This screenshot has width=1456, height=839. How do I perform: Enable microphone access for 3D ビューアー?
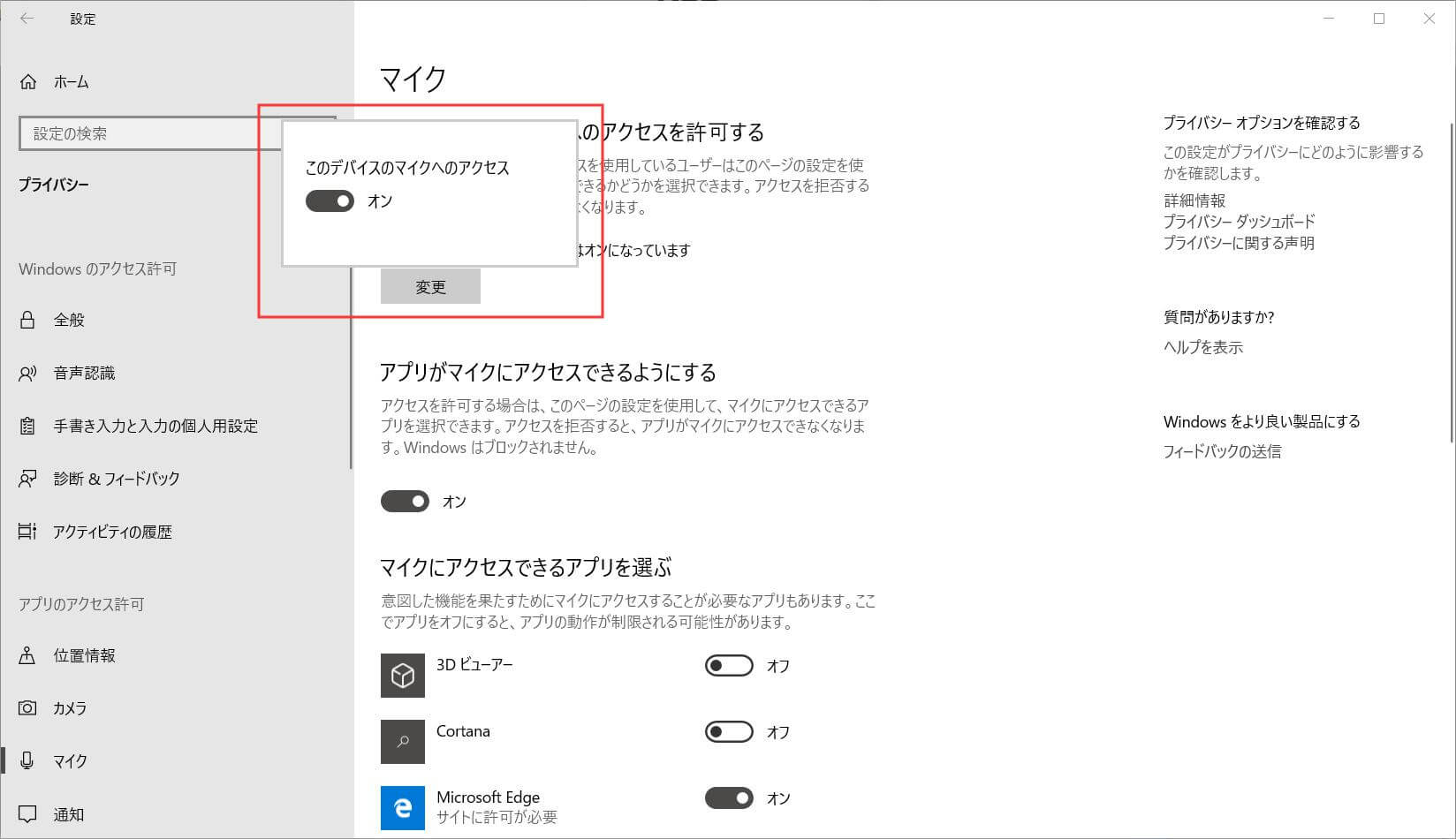coord(728,665)
